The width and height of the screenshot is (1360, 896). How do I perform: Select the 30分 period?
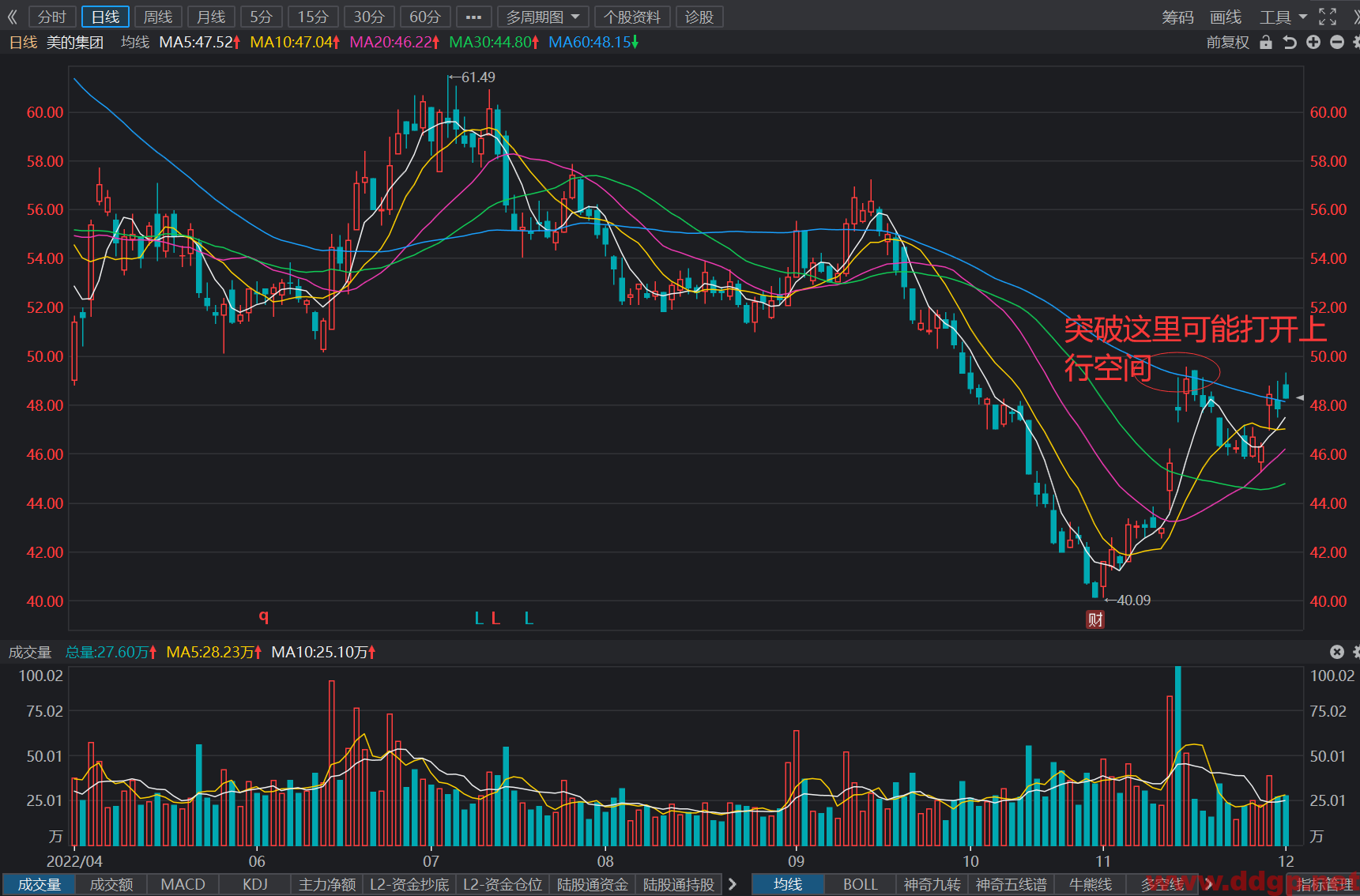(369, 17)
